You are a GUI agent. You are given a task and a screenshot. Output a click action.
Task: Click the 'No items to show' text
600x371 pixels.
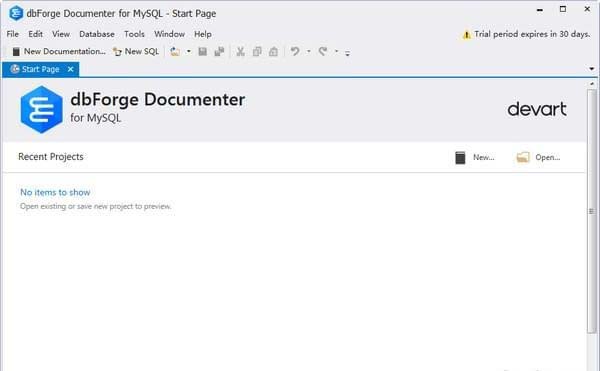pyautogui.click(x=55, y=192)
